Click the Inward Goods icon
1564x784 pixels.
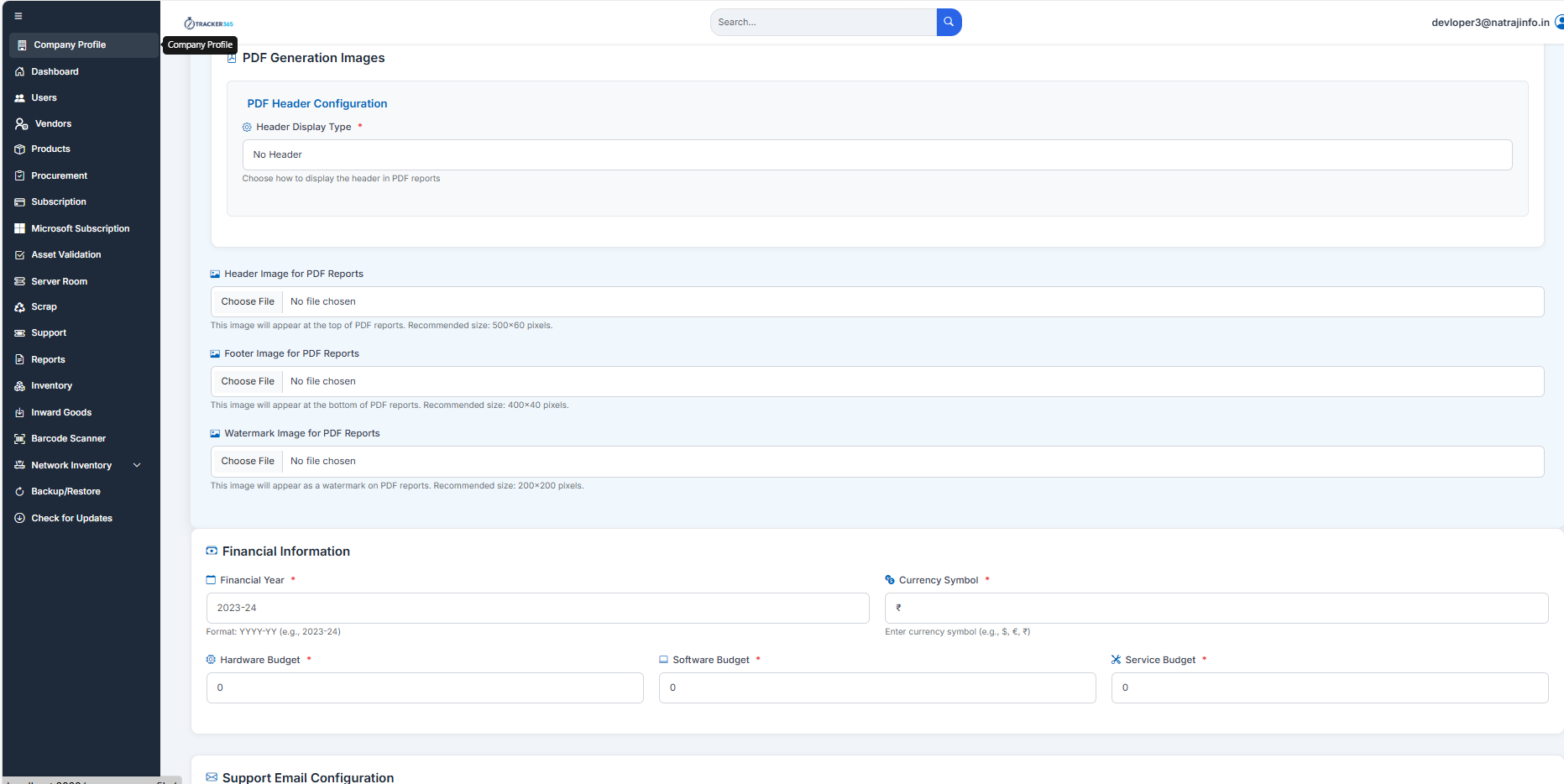tap(19, 412)
